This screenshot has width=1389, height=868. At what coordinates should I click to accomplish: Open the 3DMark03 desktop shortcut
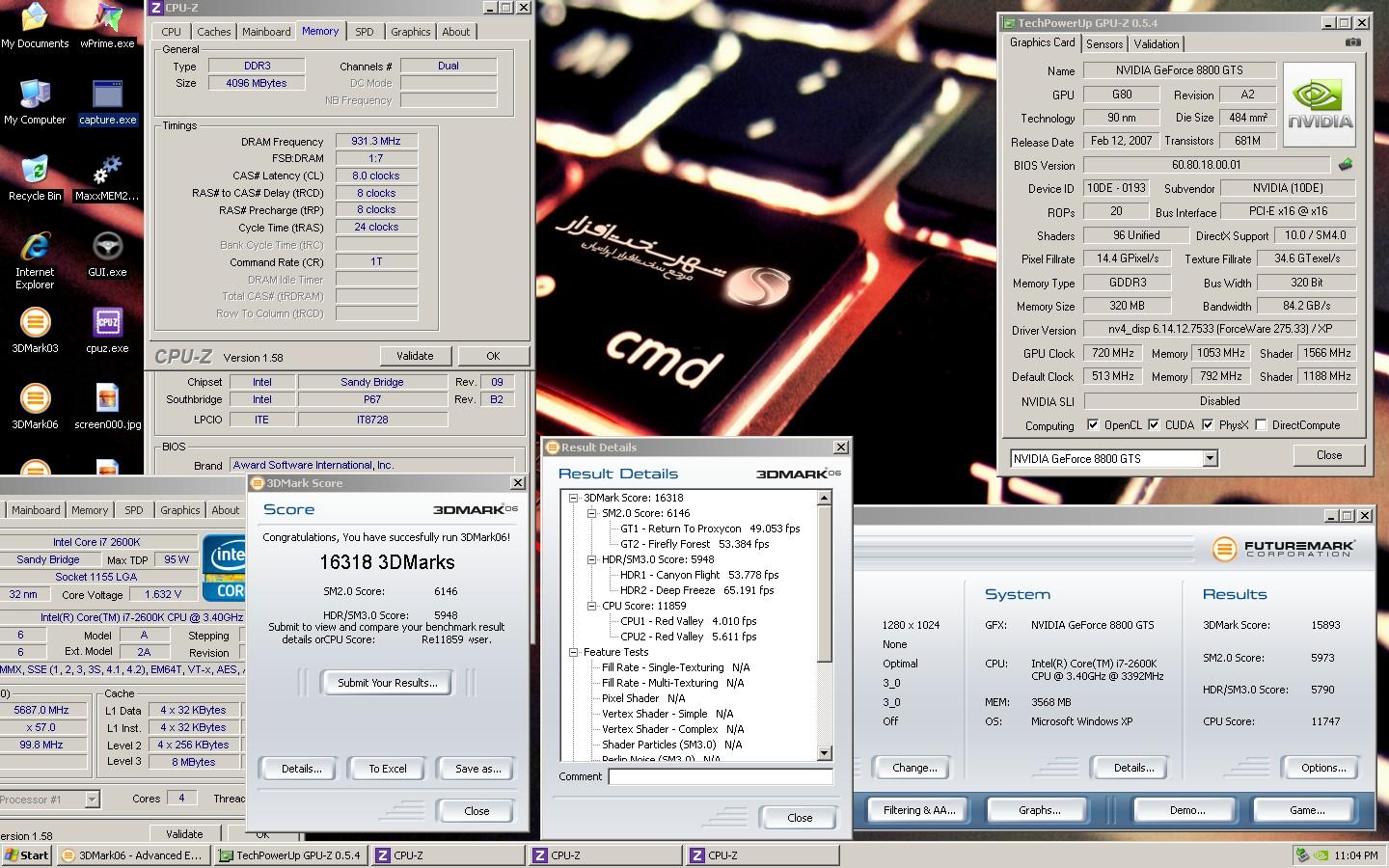[35, 331]
